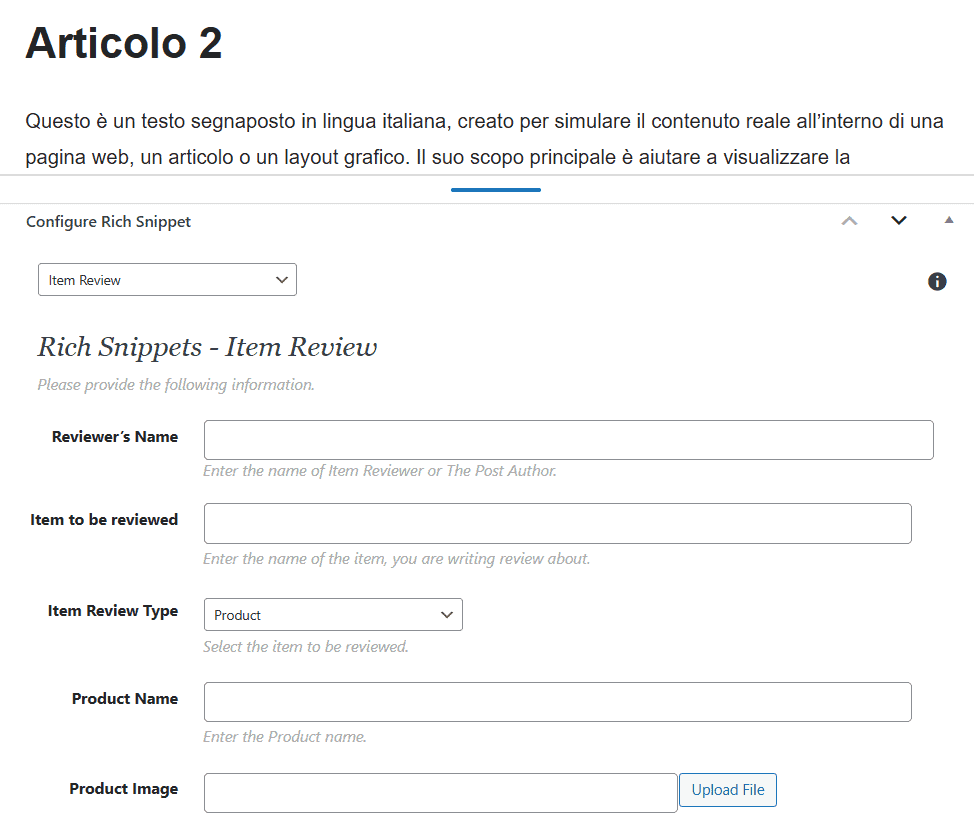Open the Rich Snippets info tooltip icon
The width and height of the screenshot is (974, 820).
[x=937, y=281]
